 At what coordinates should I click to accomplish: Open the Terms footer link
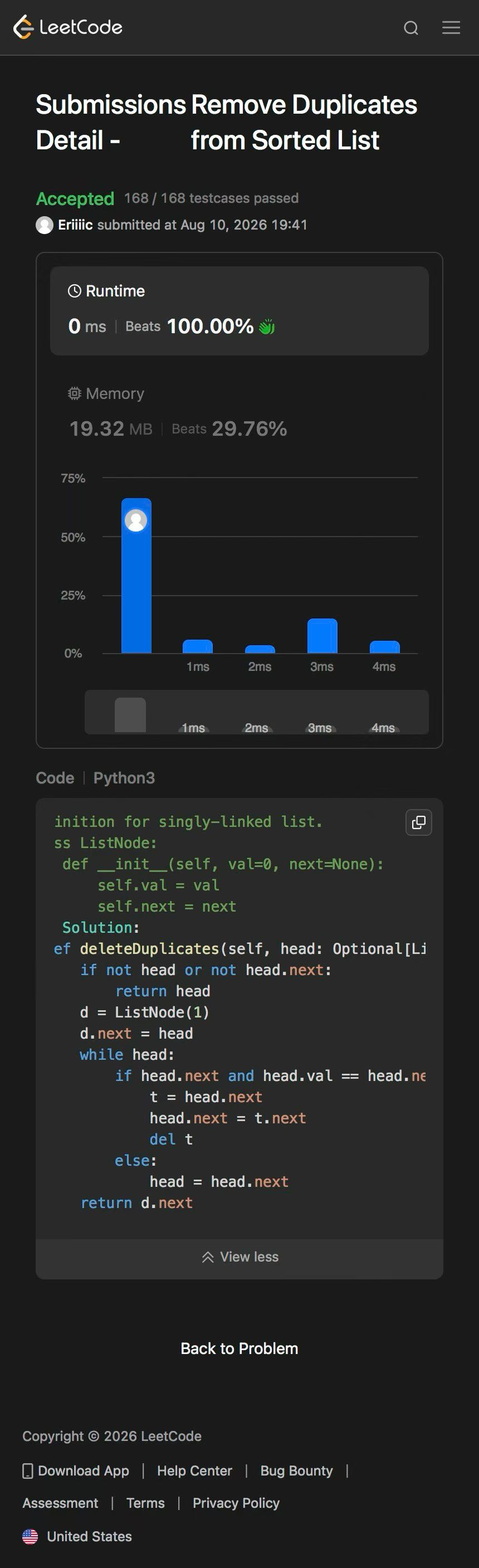tap(145, 1503)
